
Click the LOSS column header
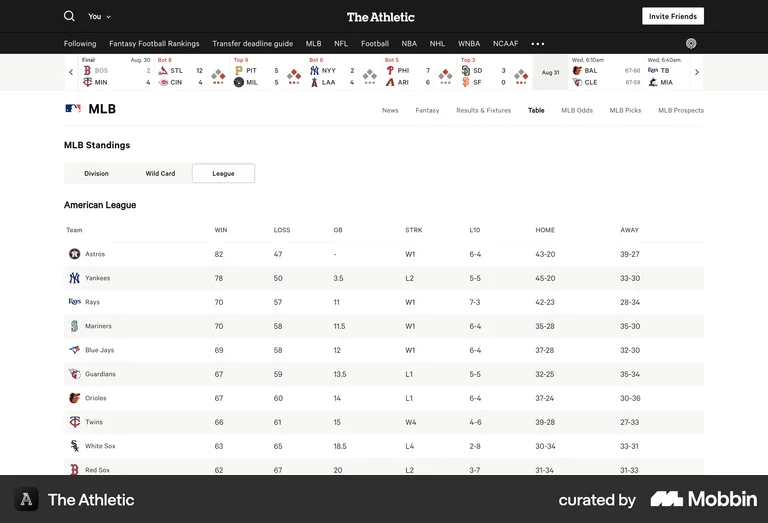[x=282, y=230]
